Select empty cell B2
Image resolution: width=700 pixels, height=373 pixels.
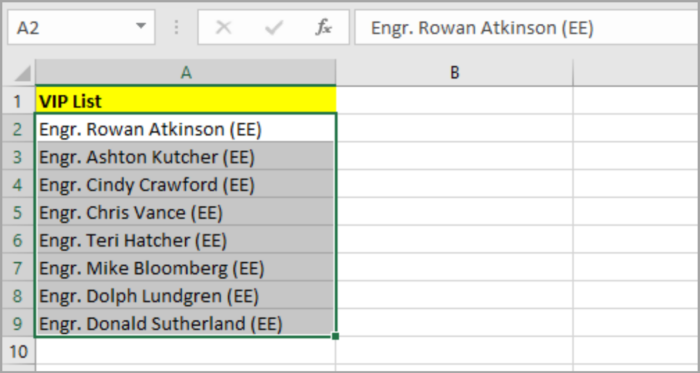coord(454,129)
